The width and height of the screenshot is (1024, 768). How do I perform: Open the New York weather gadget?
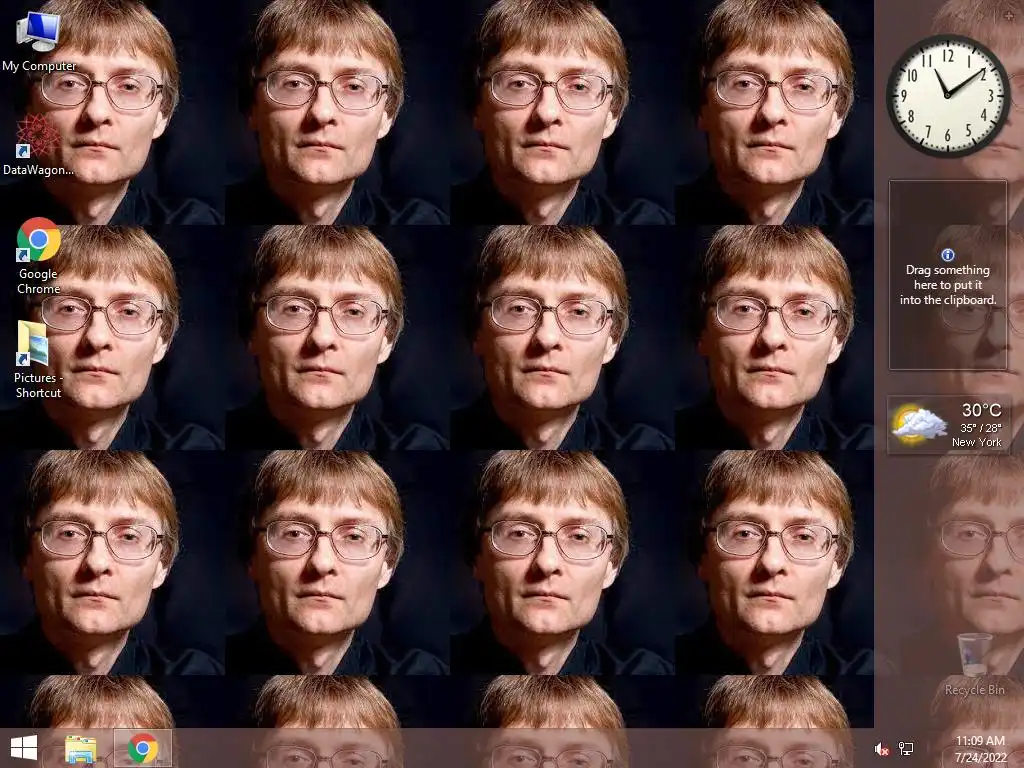pyautogui.click(x=949, y=424)
